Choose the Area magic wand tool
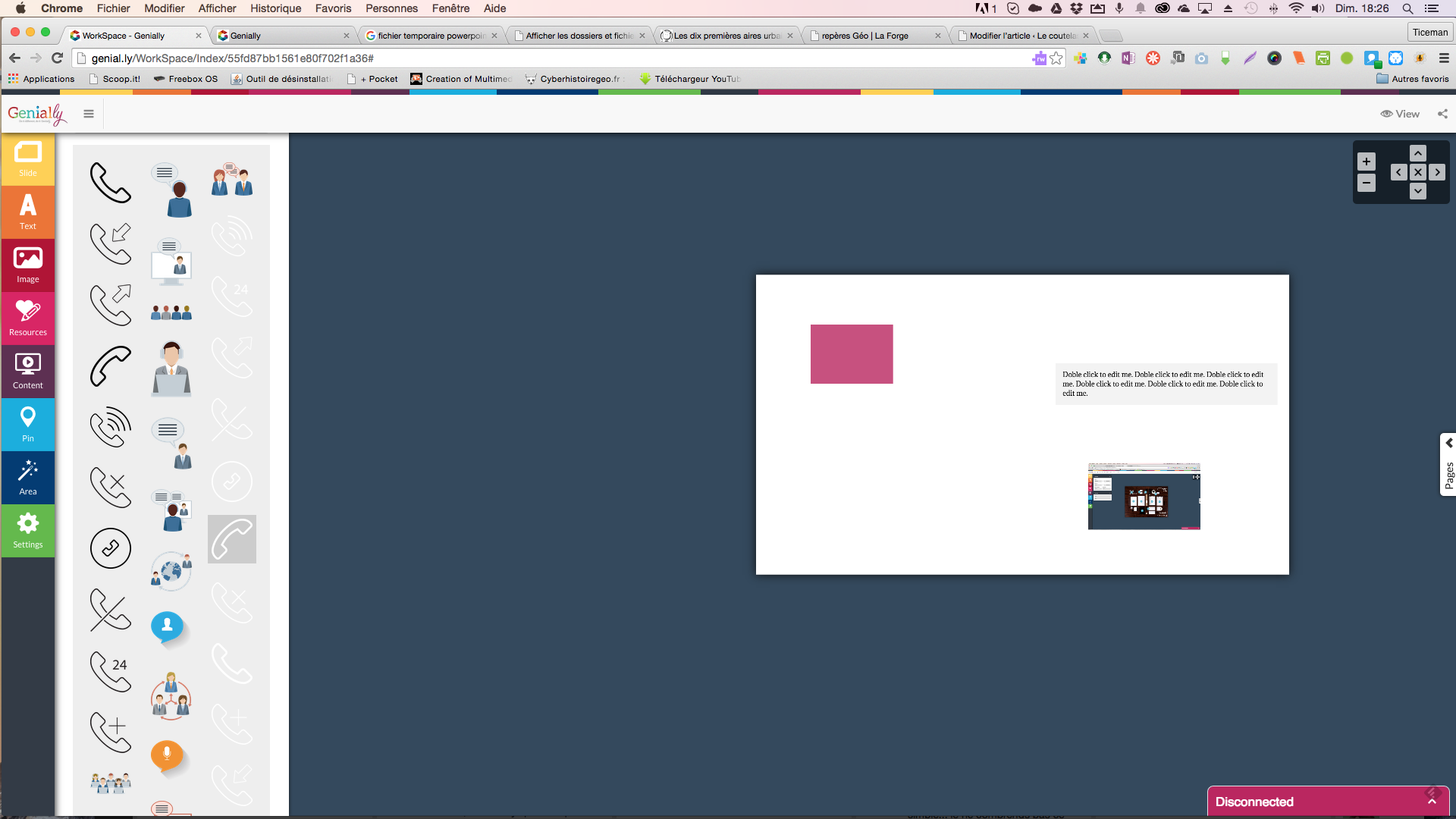 (28, 478)
